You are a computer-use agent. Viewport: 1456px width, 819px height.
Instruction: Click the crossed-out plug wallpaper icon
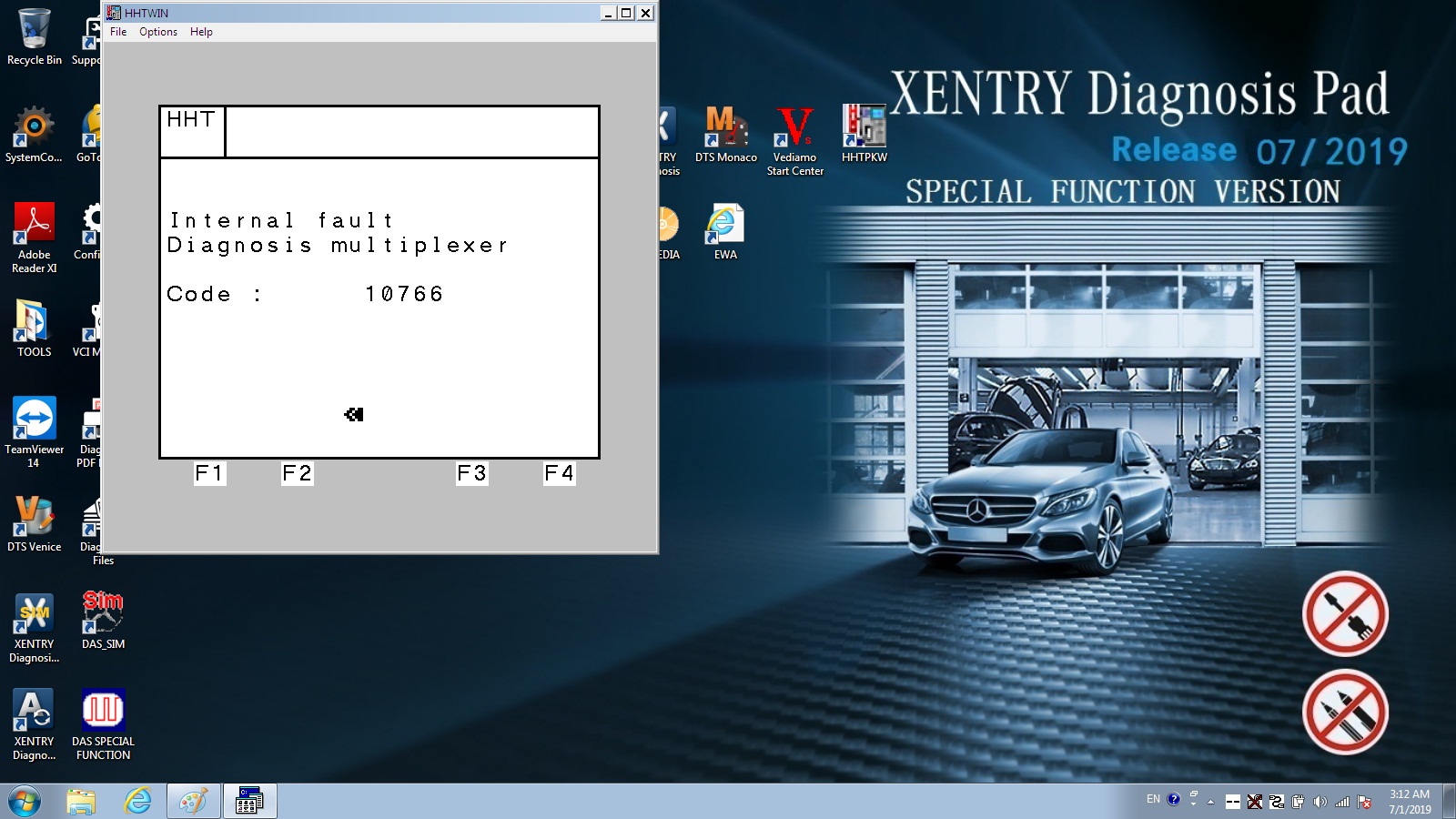coord(1345,613)
